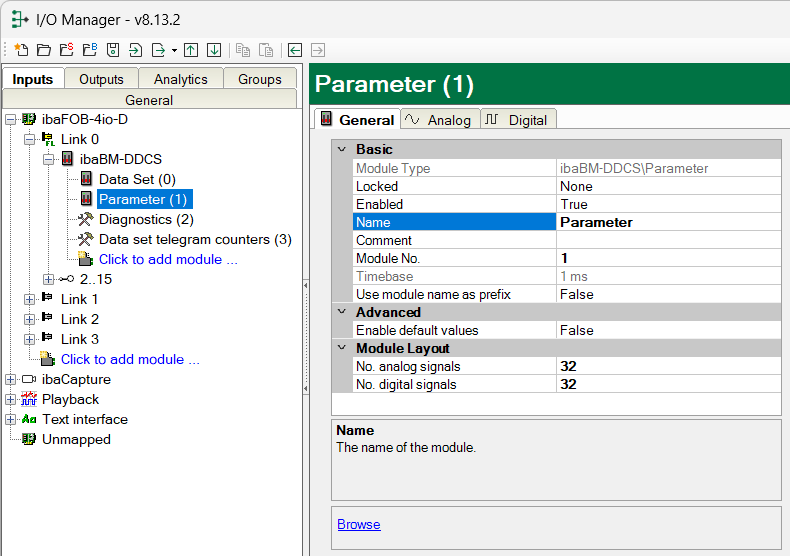Expand the Link 1 tree node
Image resolution: width=790 pixels, height=556 pixels.
(29, 299)
